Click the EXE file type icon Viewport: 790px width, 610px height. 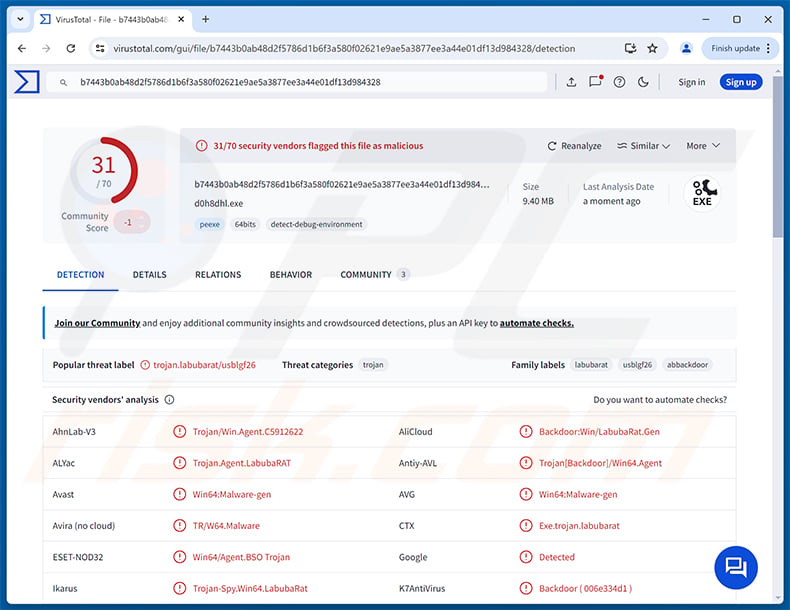tap(702, 193)
